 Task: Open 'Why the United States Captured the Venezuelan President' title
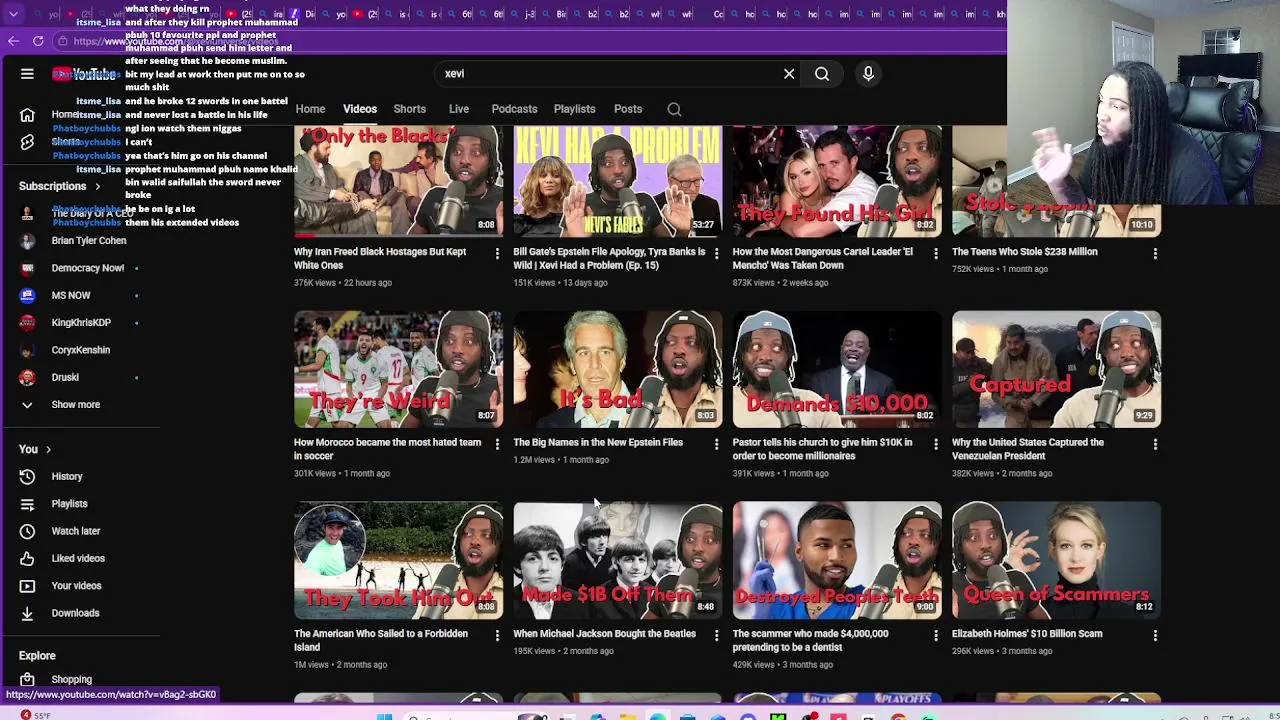1028,449
